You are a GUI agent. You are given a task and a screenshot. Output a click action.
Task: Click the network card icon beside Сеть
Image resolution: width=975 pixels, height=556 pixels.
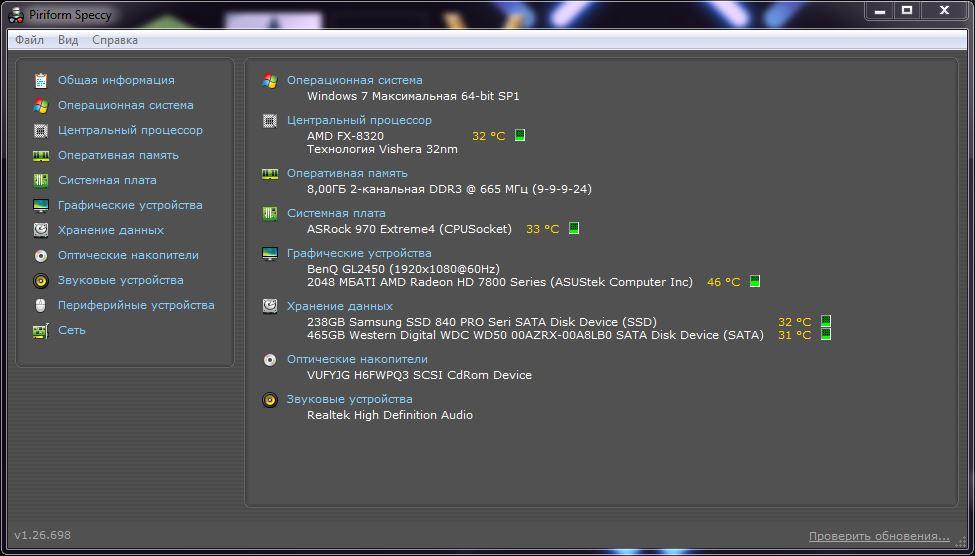(x=41, y=330)
